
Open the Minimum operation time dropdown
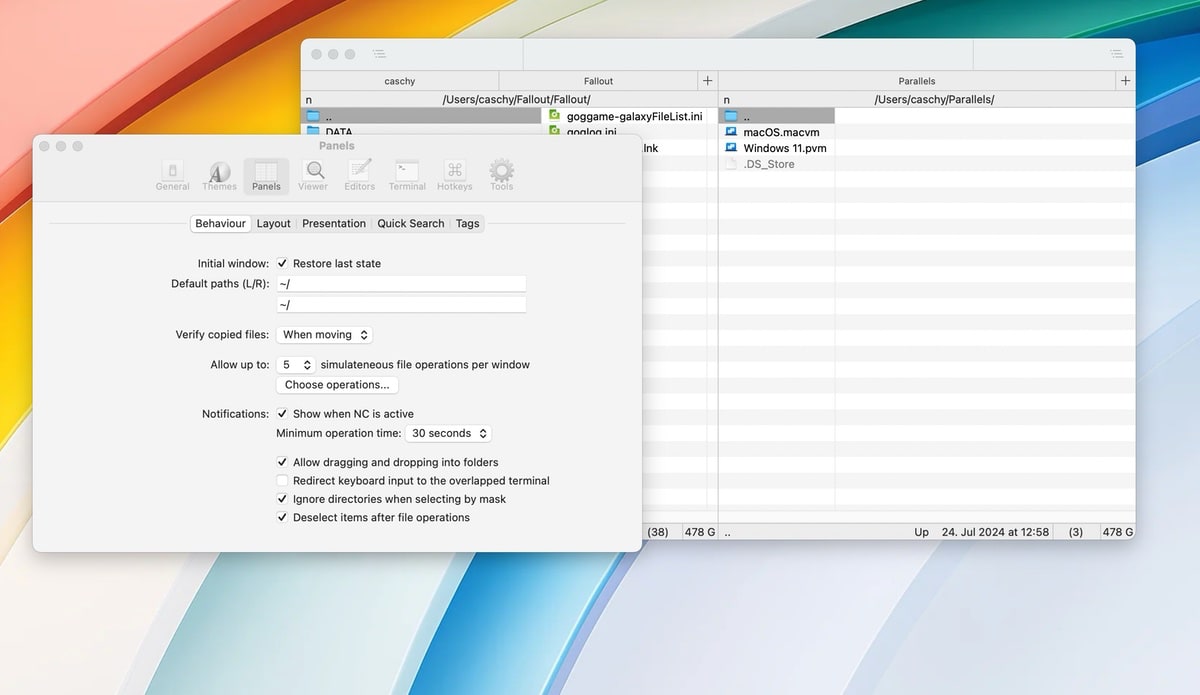point(449,433)
